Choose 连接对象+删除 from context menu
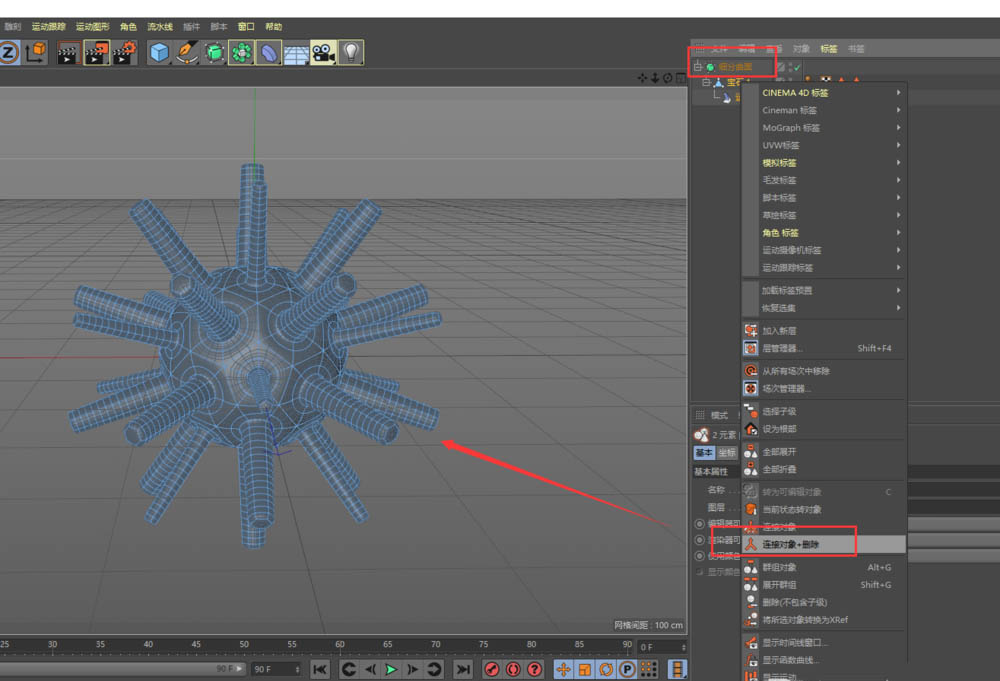 point(791,545)
